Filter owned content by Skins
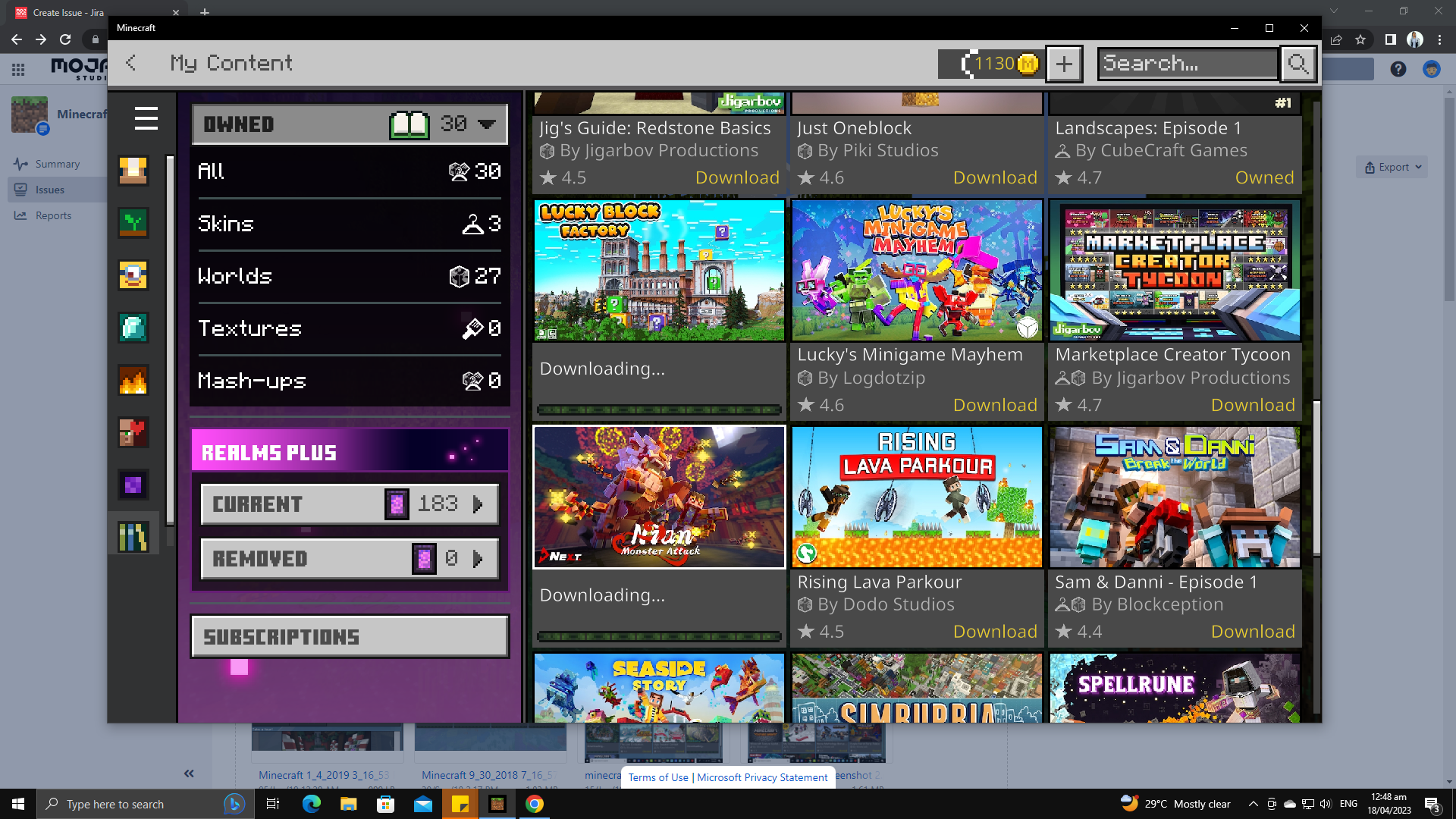Viewport: 1456px width, 819px height. (349, 224)
